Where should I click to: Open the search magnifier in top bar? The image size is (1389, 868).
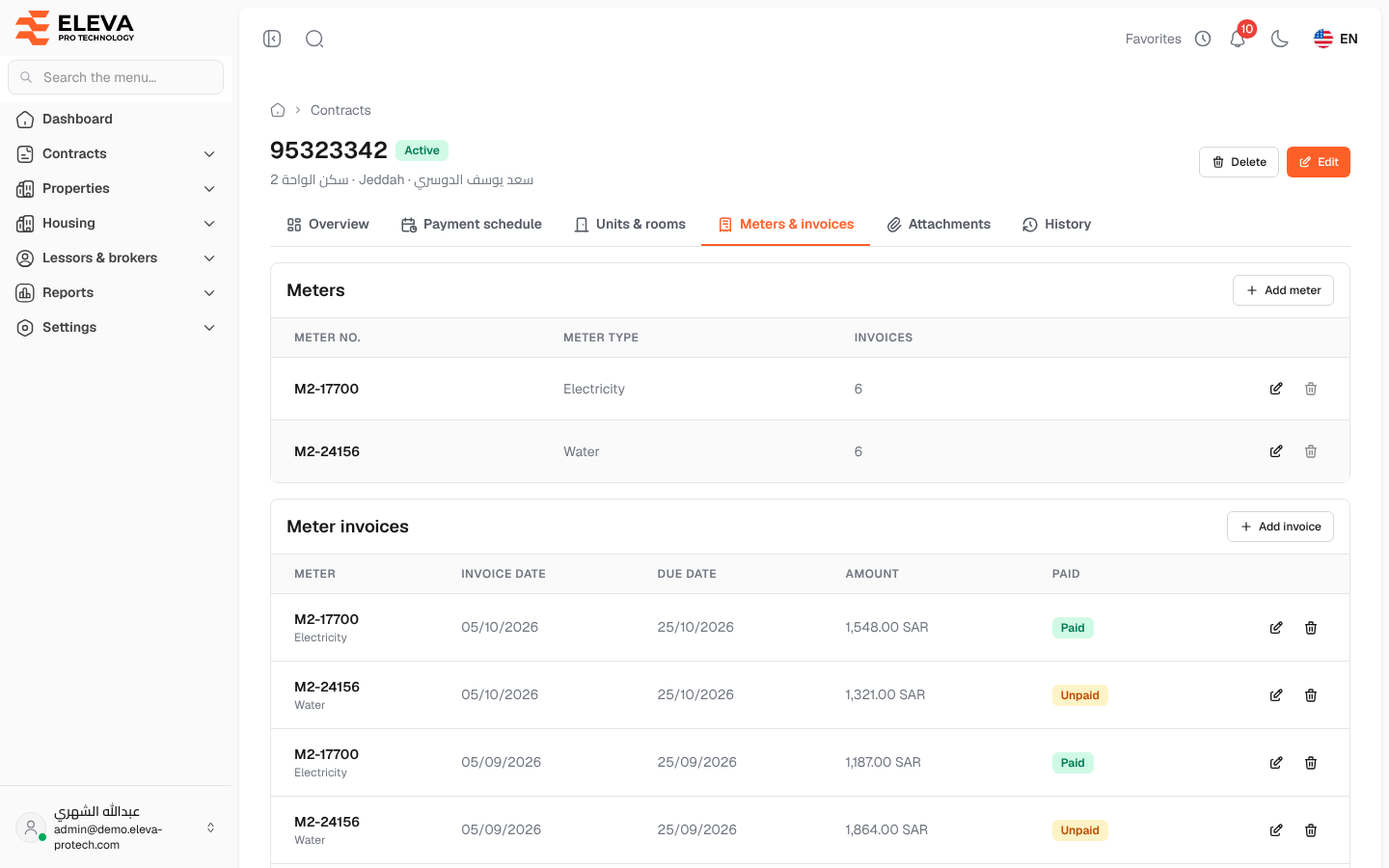pyautogui.click(x=314, y=39)
